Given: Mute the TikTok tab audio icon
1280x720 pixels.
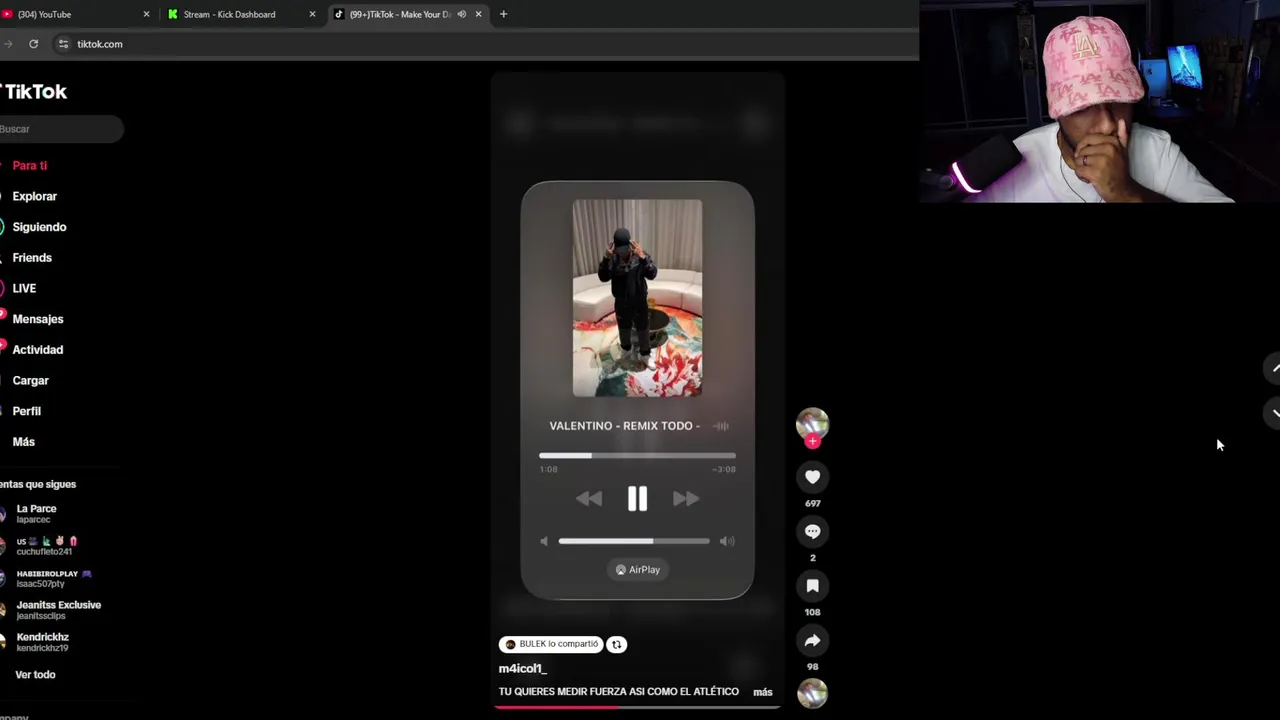Looking at the screenshot, I should (x=461, y=14).
